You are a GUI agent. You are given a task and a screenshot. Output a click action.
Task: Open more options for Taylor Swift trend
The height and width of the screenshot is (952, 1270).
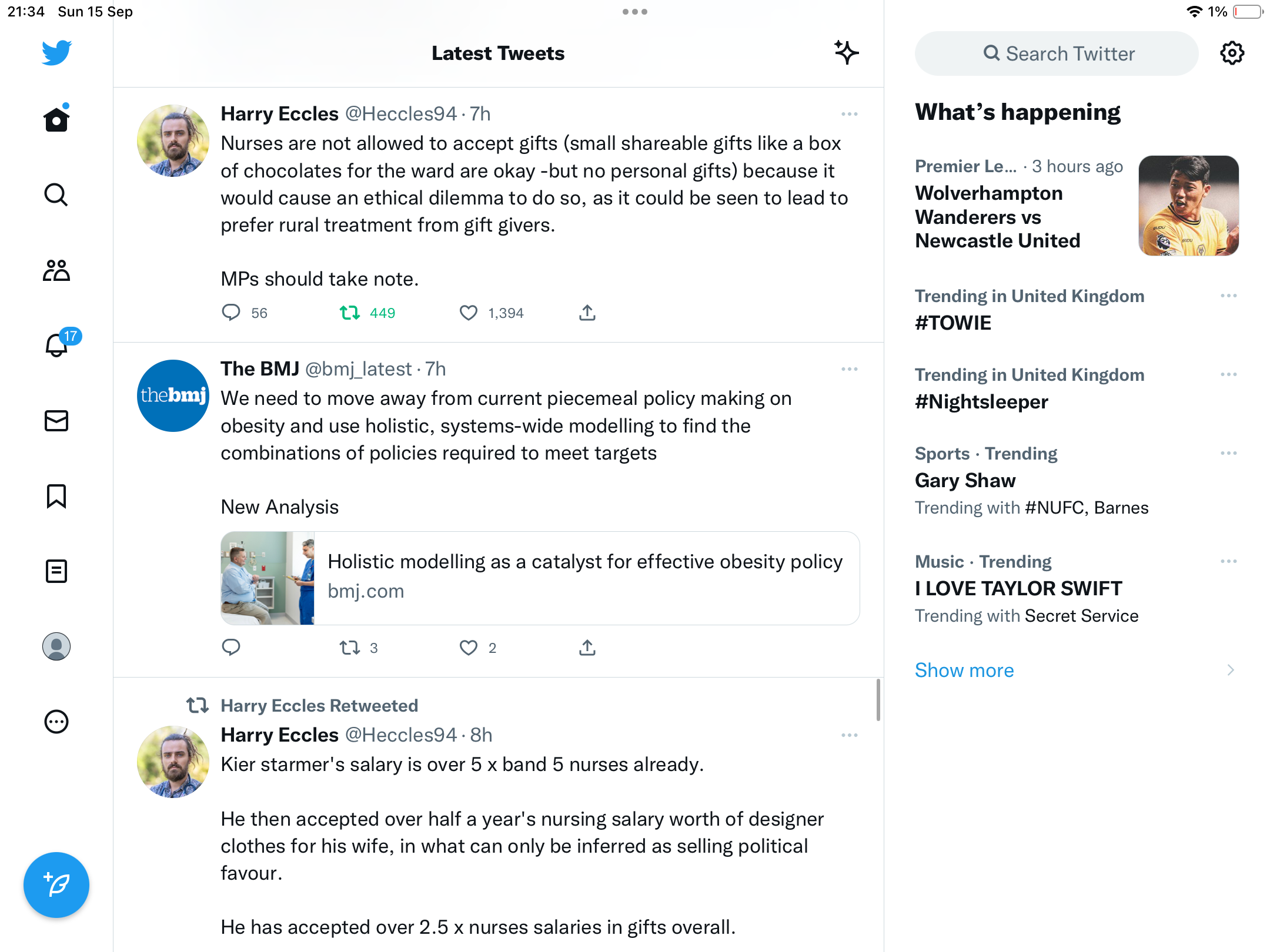1229,561
